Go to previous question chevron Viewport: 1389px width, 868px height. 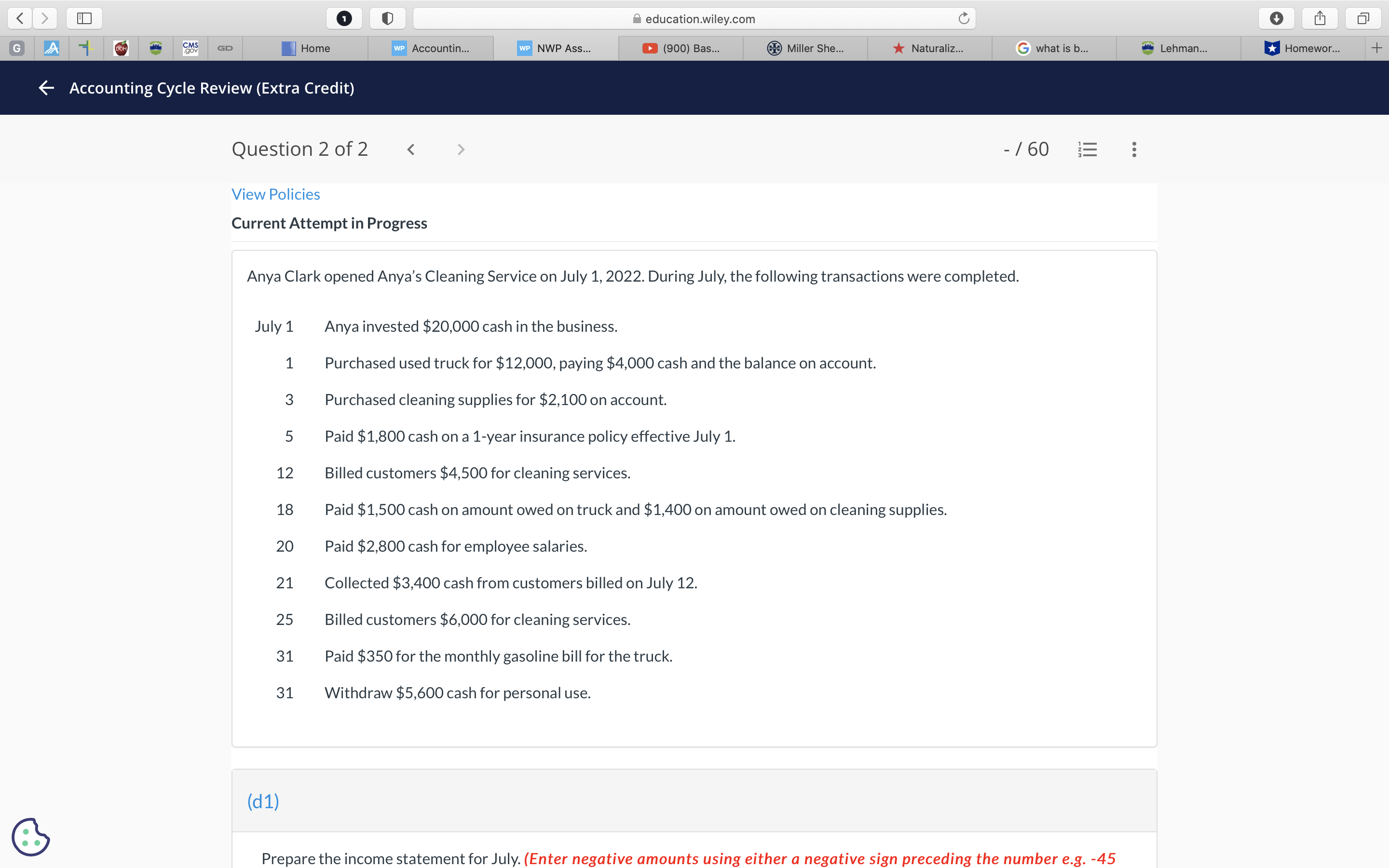click(x=411, y=149)
